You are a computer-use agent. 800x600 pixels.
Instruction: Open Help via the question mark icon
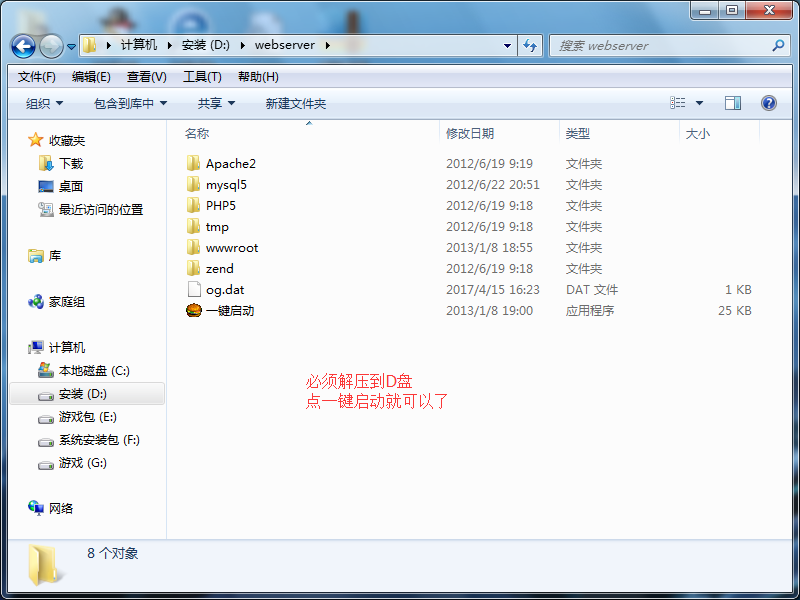tap(768, 103)
